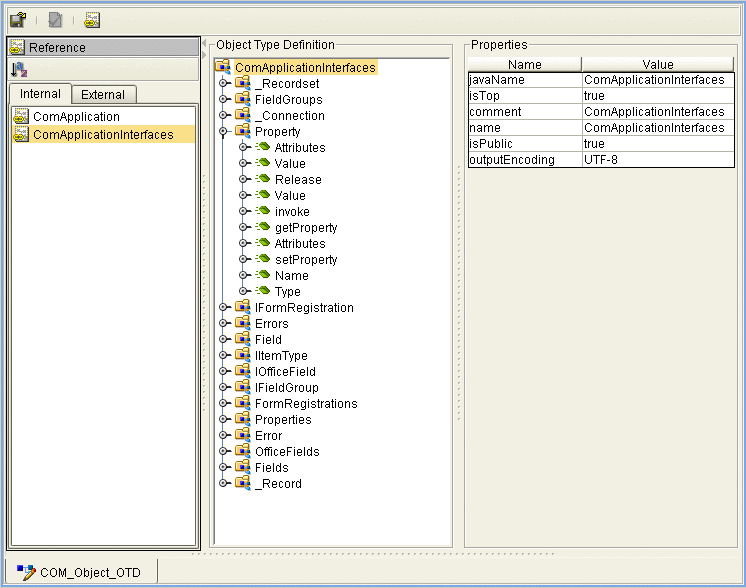Screen dimensions: 746x588
Task: Expand the IFieldGroup node
Action: [x=223, y=387]
